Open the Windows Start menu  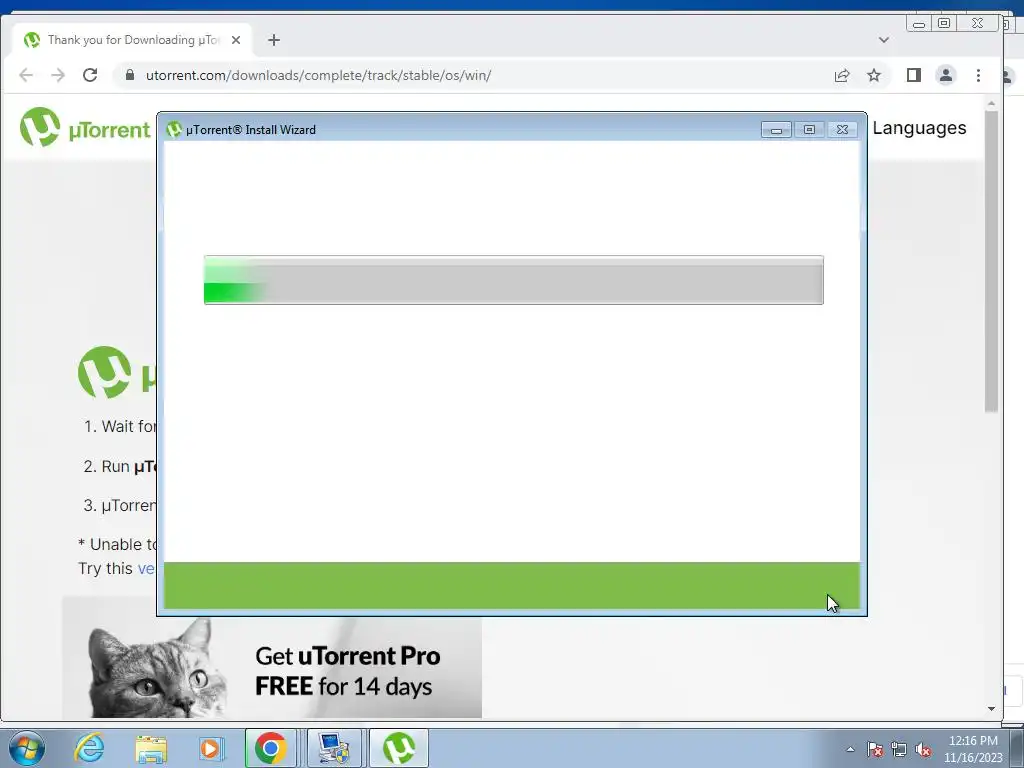tap(27, 748)
